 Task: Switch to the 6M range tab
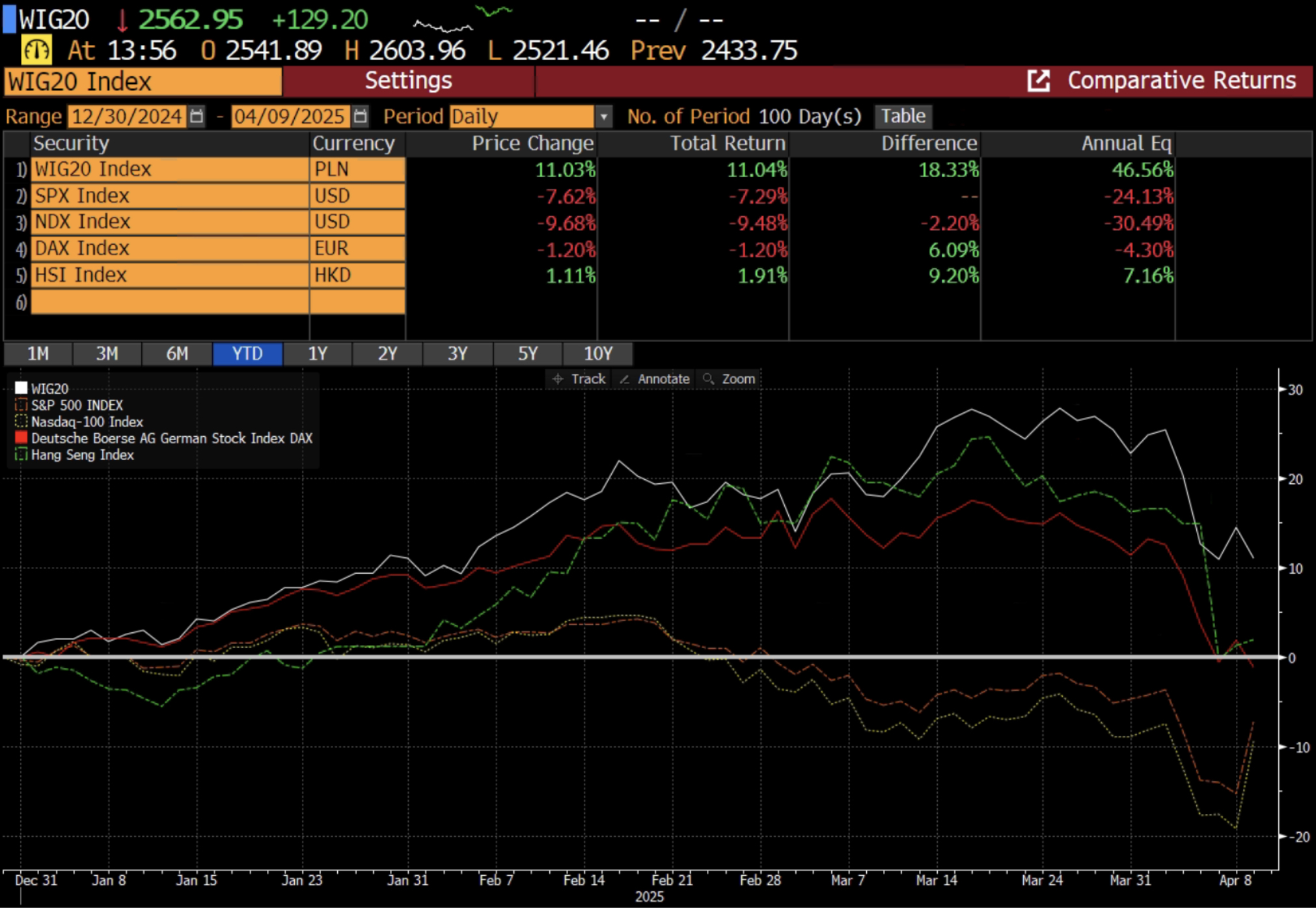177,354
